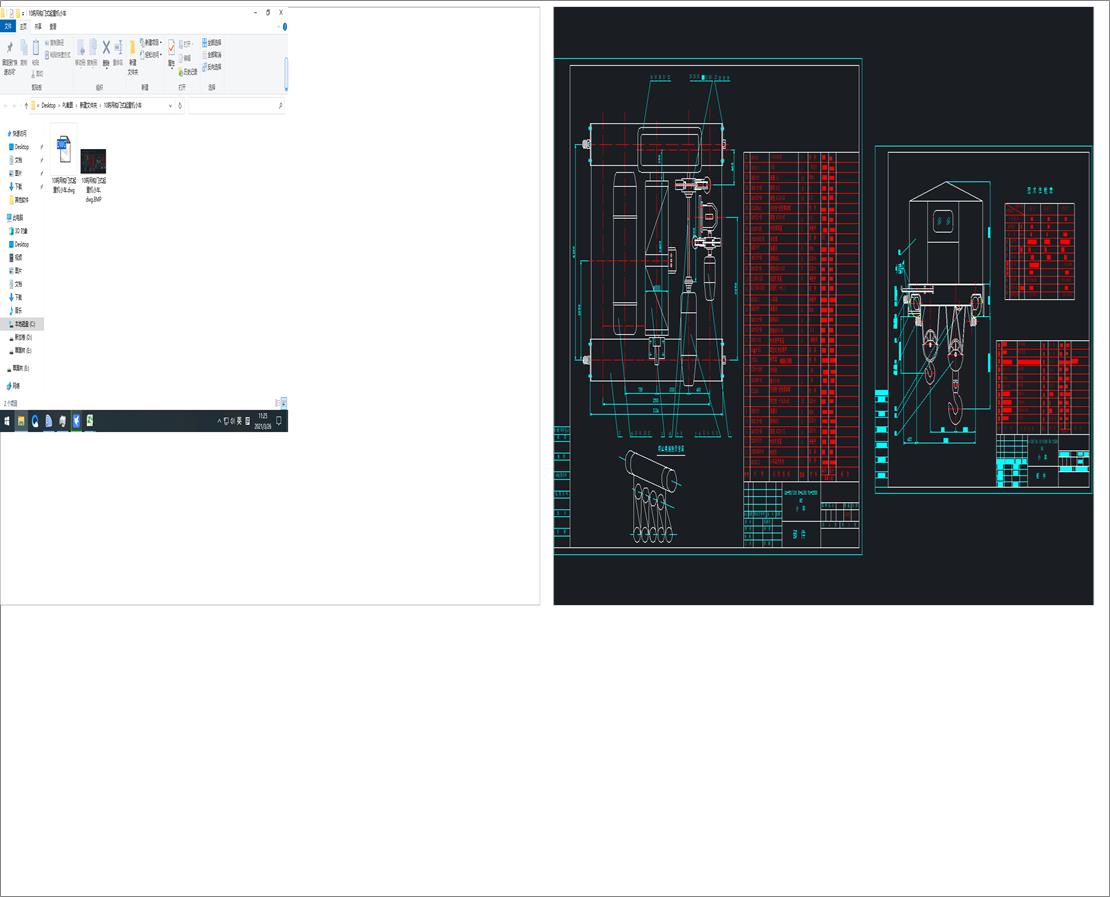Switch to the View ribbon tab

[x=50, y=27]
